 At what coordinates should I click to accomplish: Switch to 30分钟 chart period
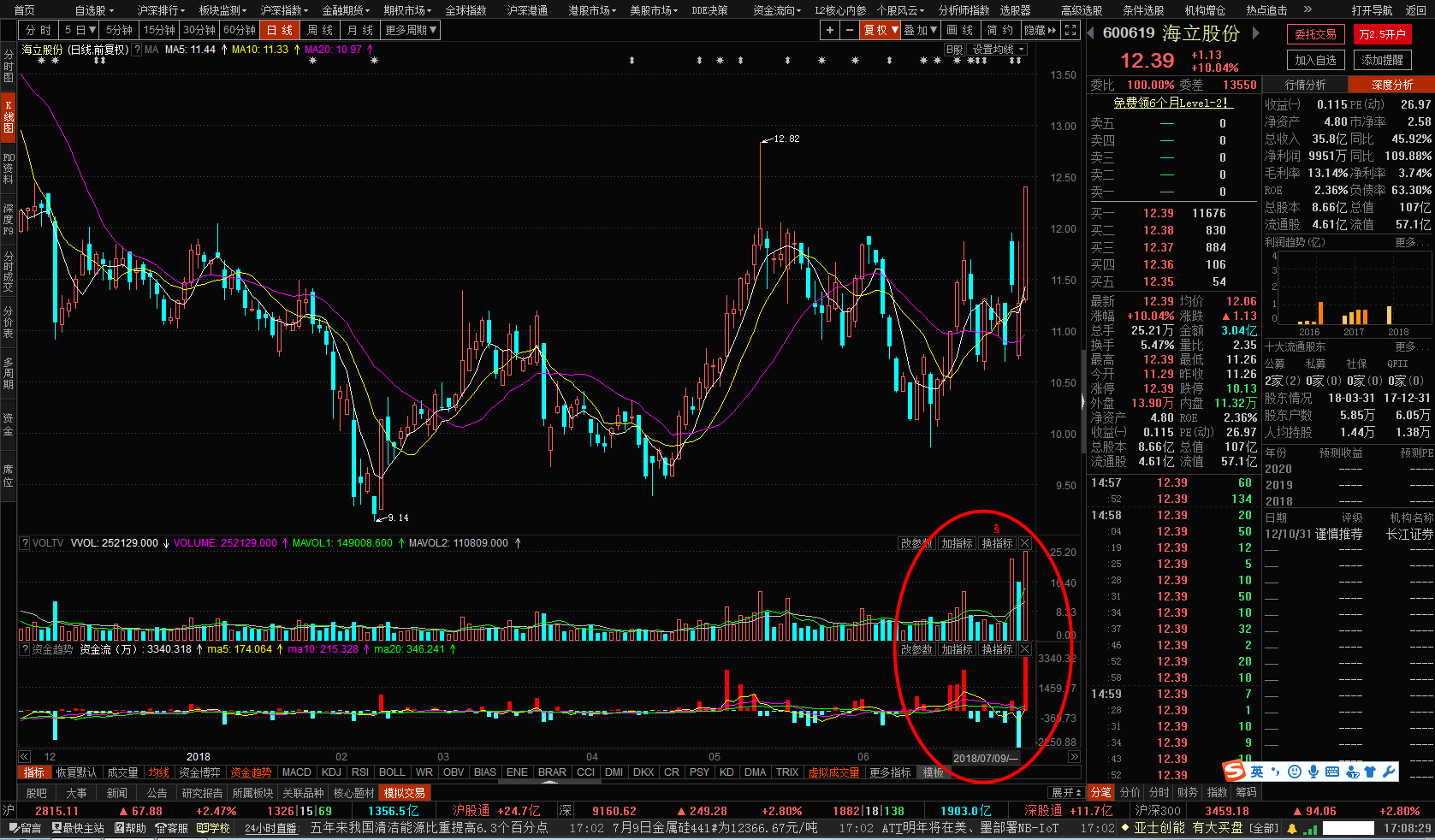click(199, 30)
